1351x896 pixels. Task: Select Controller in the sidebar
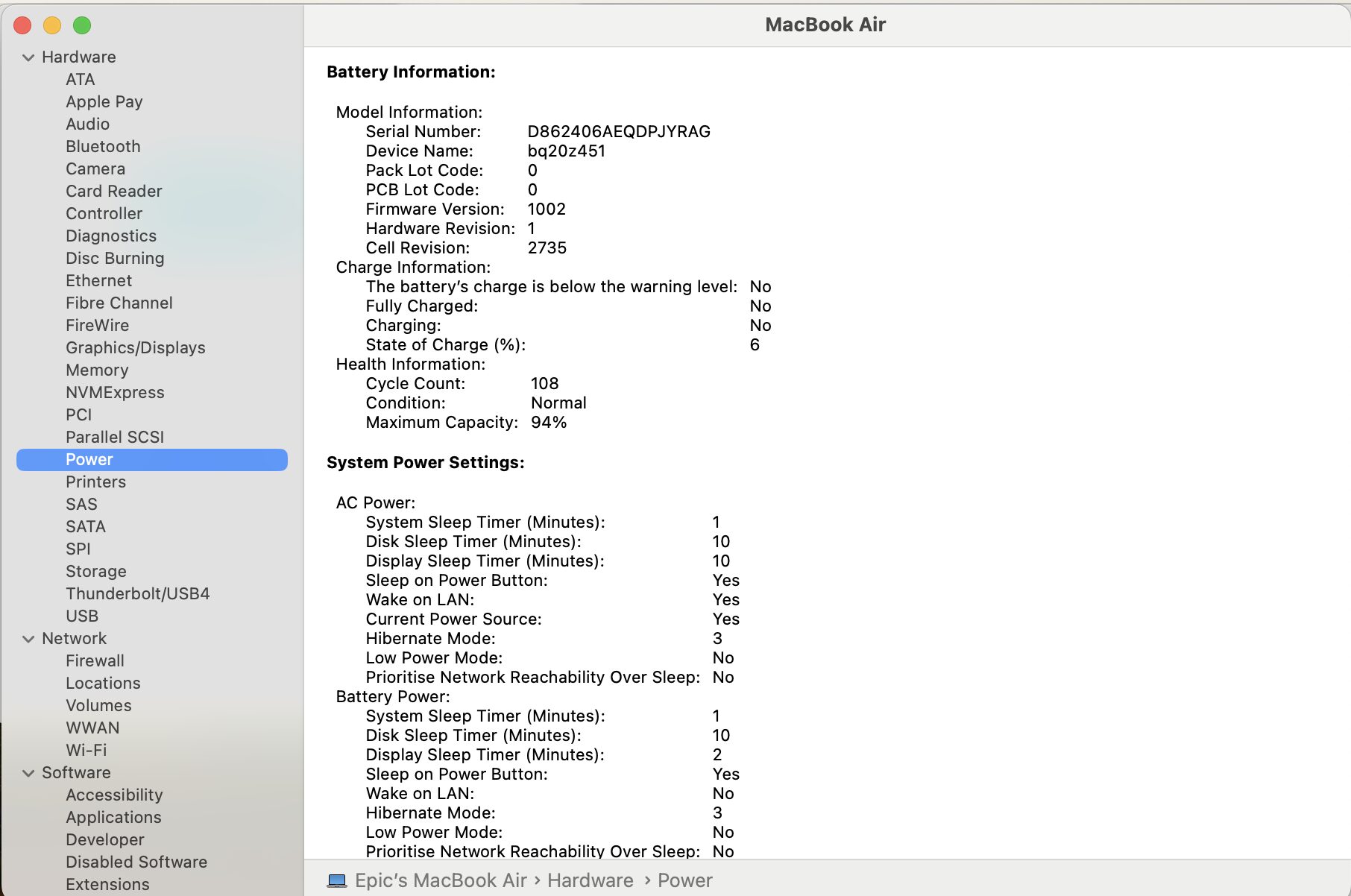point(104,214)
